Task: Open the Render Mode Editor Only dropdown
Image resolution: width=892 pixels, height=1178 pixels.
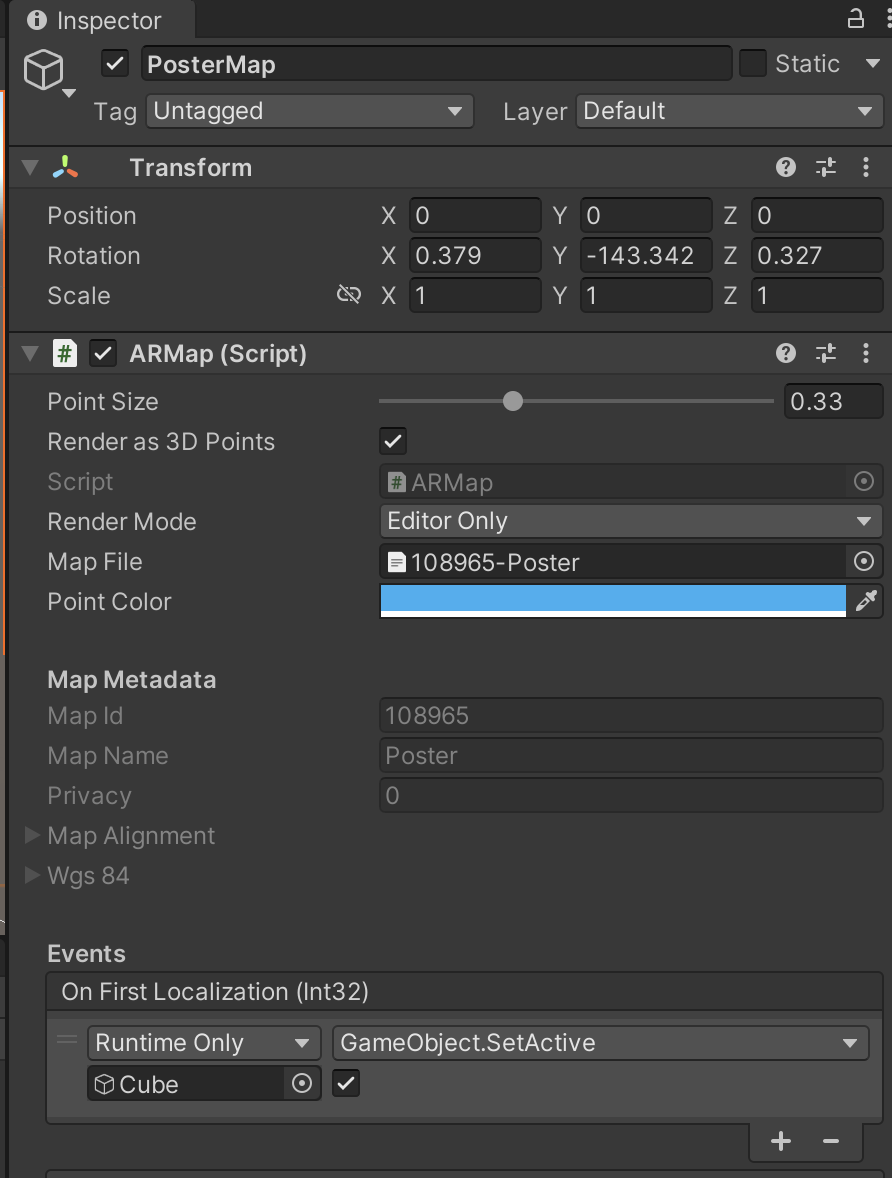Action: [x=630, y=521]
